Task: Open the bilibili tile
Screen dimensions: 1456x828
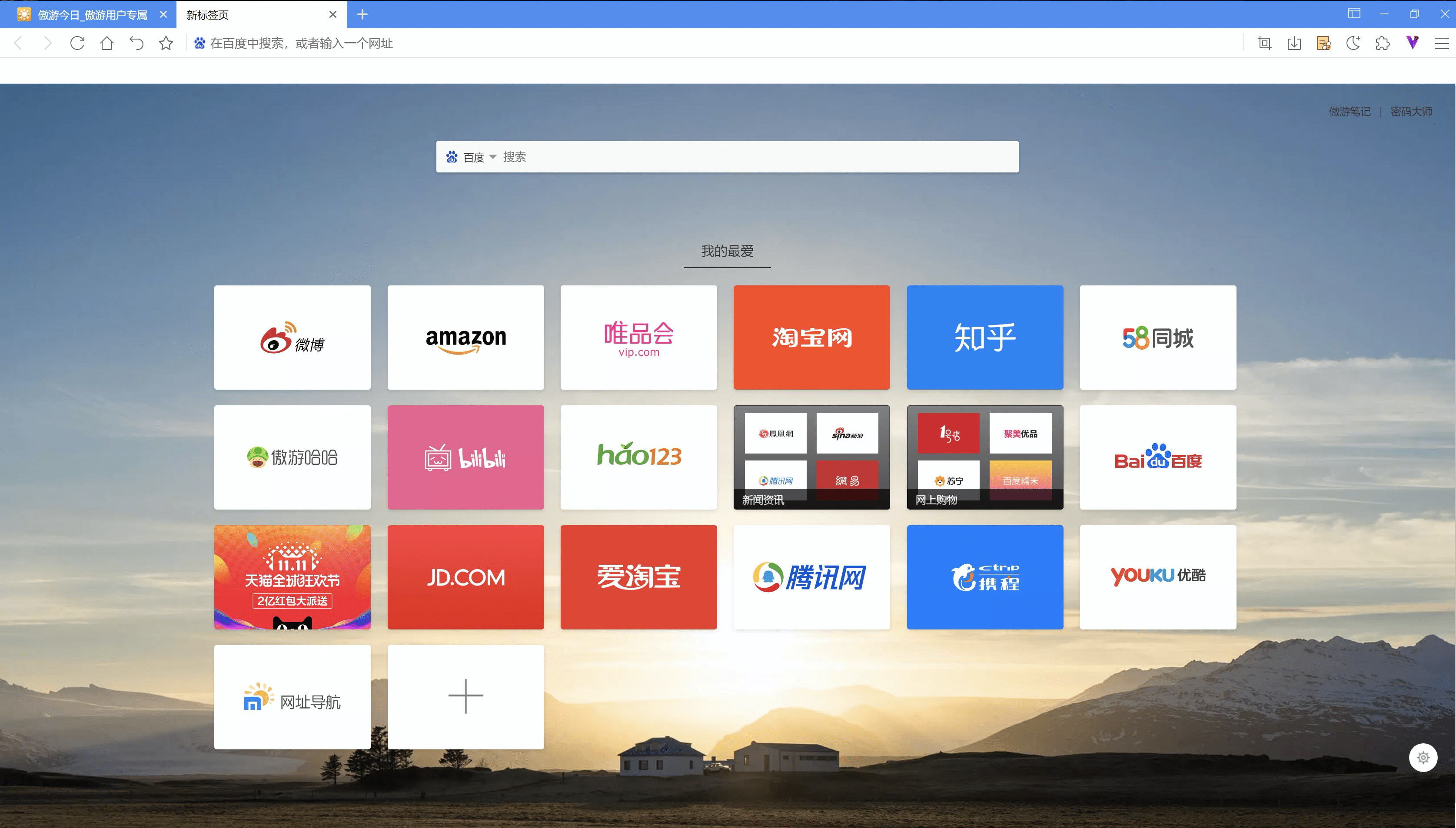Action: click(x=465, y=457)
